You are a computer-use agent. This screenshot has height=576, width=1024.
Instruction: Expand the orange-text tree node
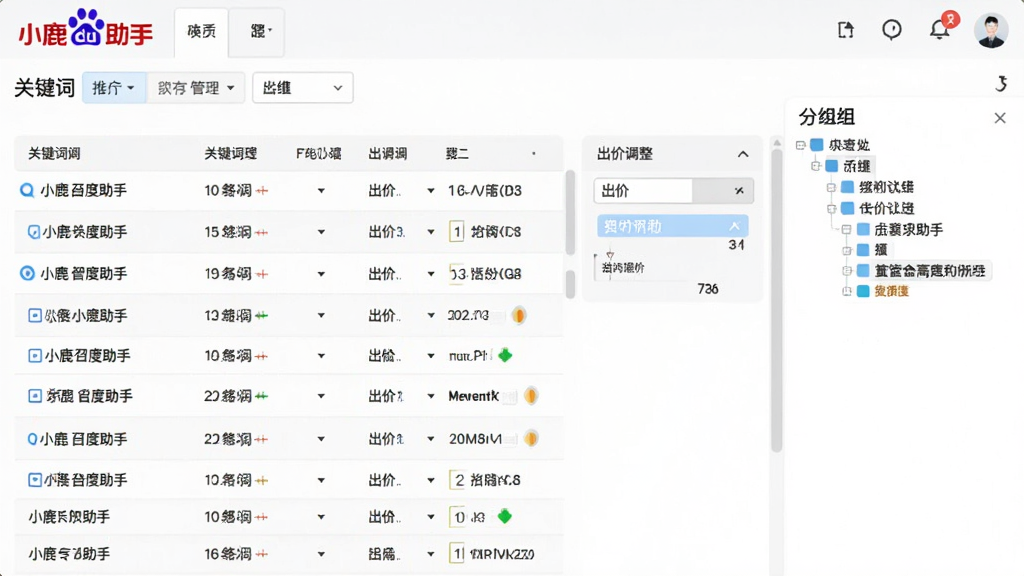[x=846, y=292]
